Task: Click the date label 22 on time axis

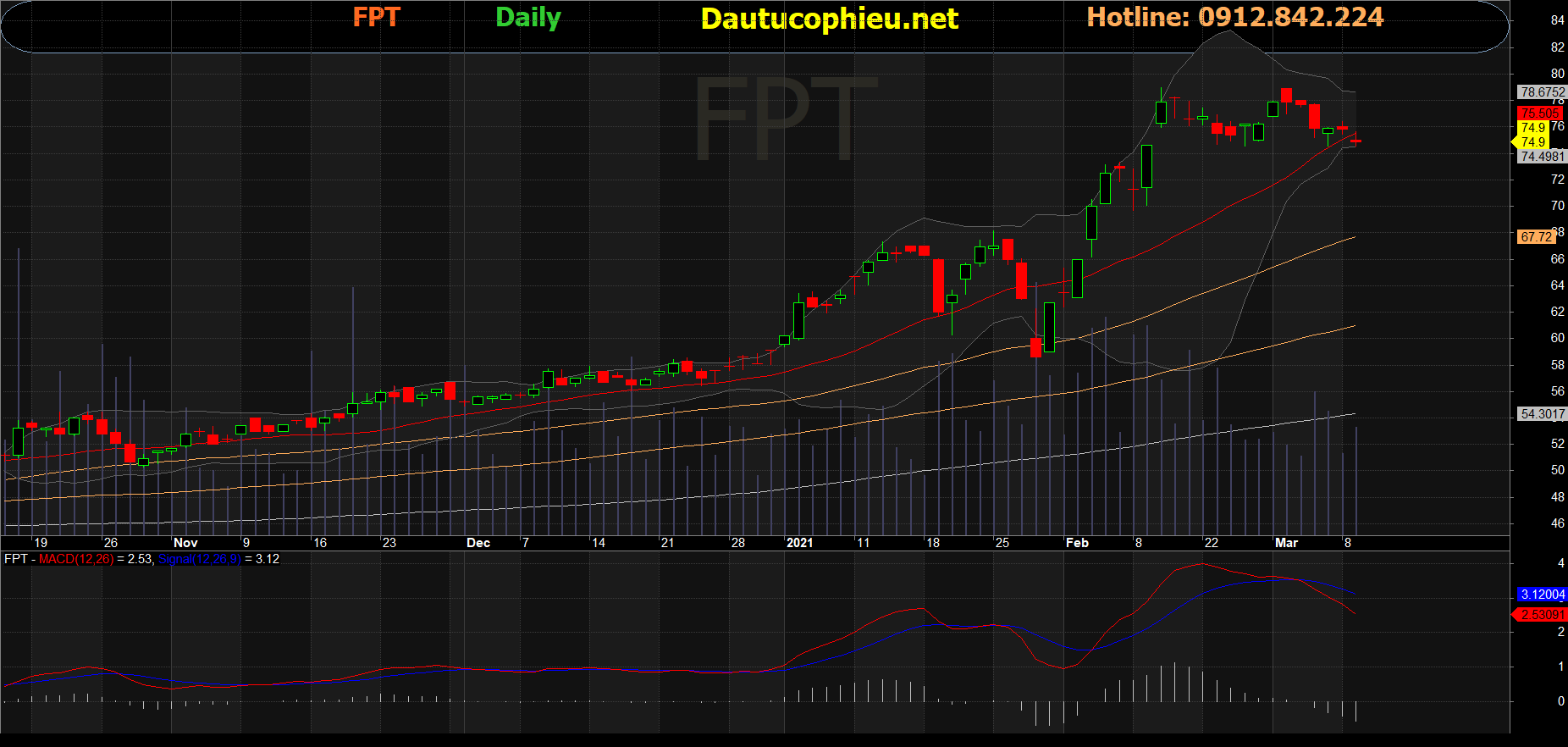Action: pyautogui.click(x=1211, y=543)
